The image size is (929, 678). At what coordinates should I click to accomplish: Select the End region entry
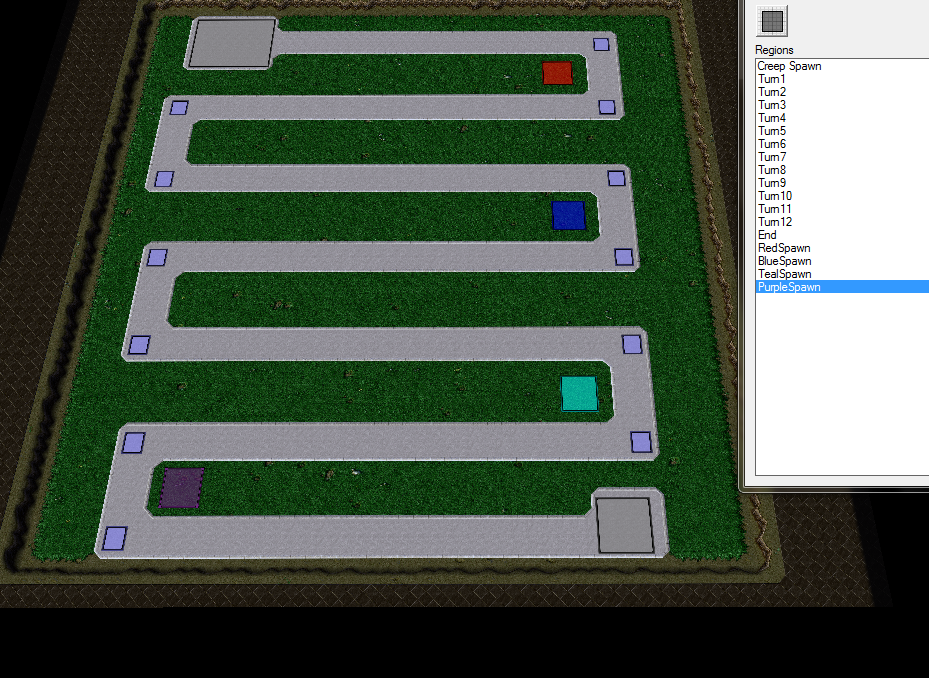pyautogui.click(x=767, y=235)
